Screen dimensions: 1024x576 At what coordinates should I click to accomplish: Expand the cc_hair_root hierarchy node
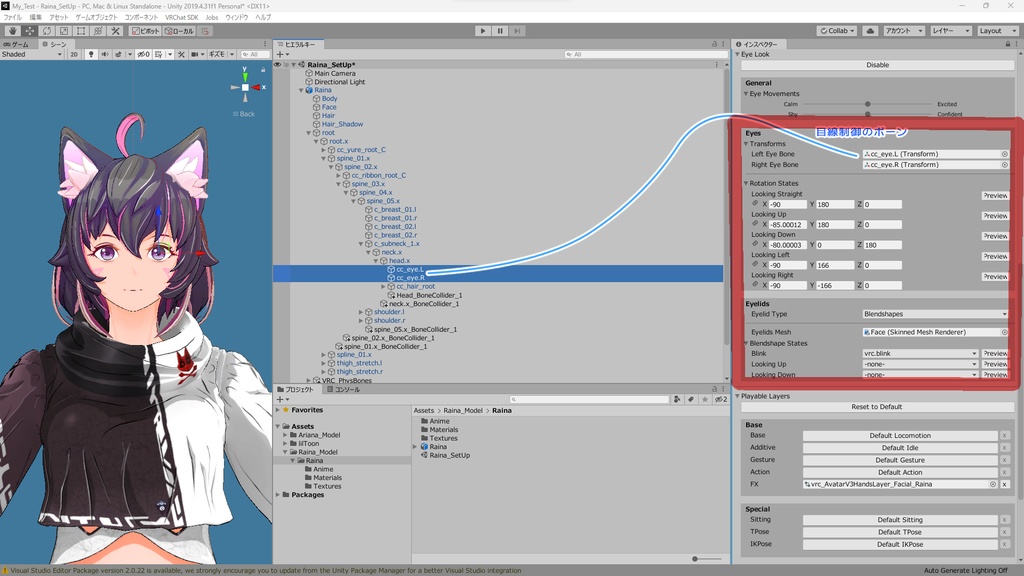(x=383, y=286)
